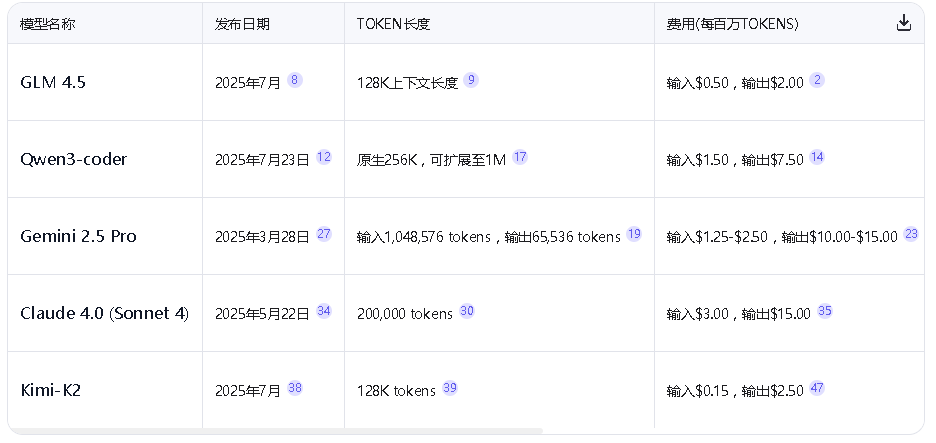The image size is (936, 443).
Task: Click citation badge 17 next to 256K context
Action: coord(520,157)
